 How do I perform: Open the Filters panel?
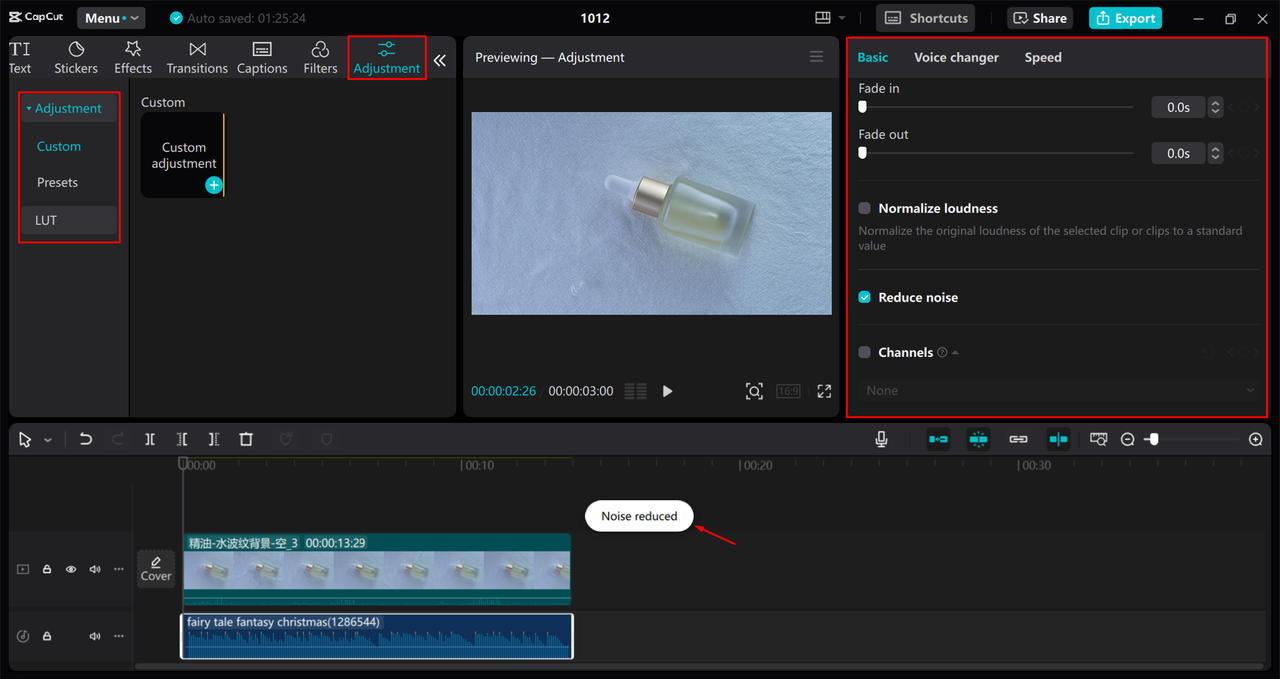320,58
